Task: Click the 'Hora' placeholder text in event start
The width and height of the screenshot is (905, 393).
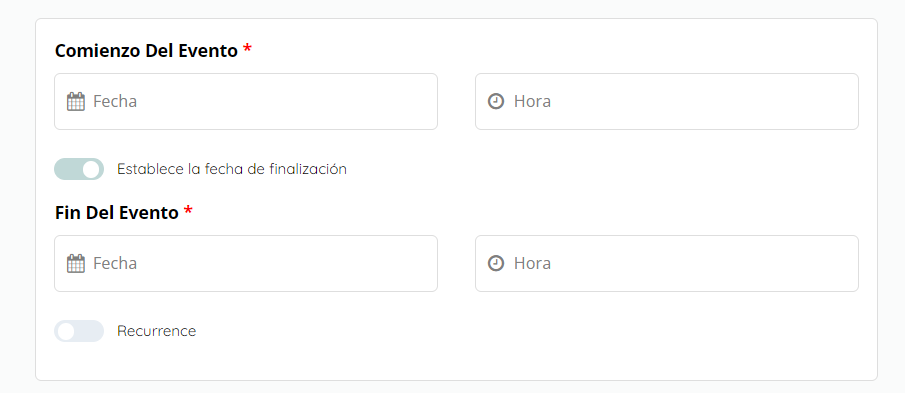Action: coord(532,102)
